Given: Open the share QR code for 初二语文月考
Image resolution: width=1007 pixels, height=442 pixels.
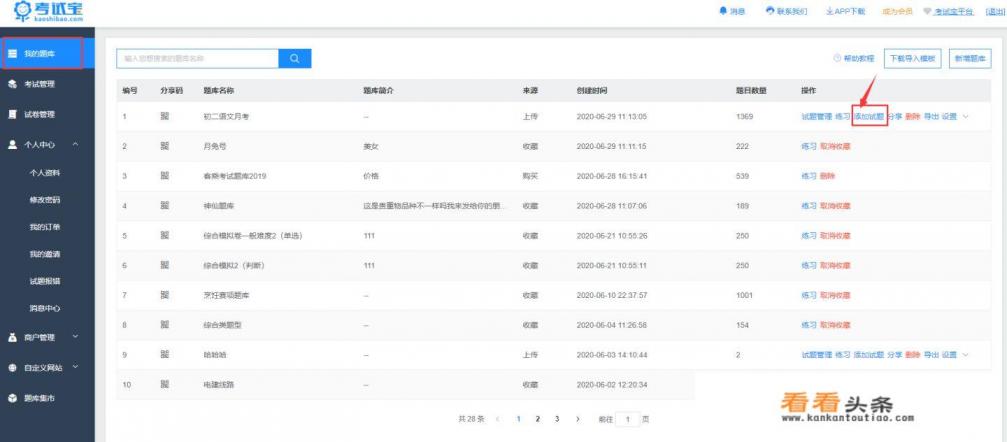Looking at the screenshot, I should 164,117.
